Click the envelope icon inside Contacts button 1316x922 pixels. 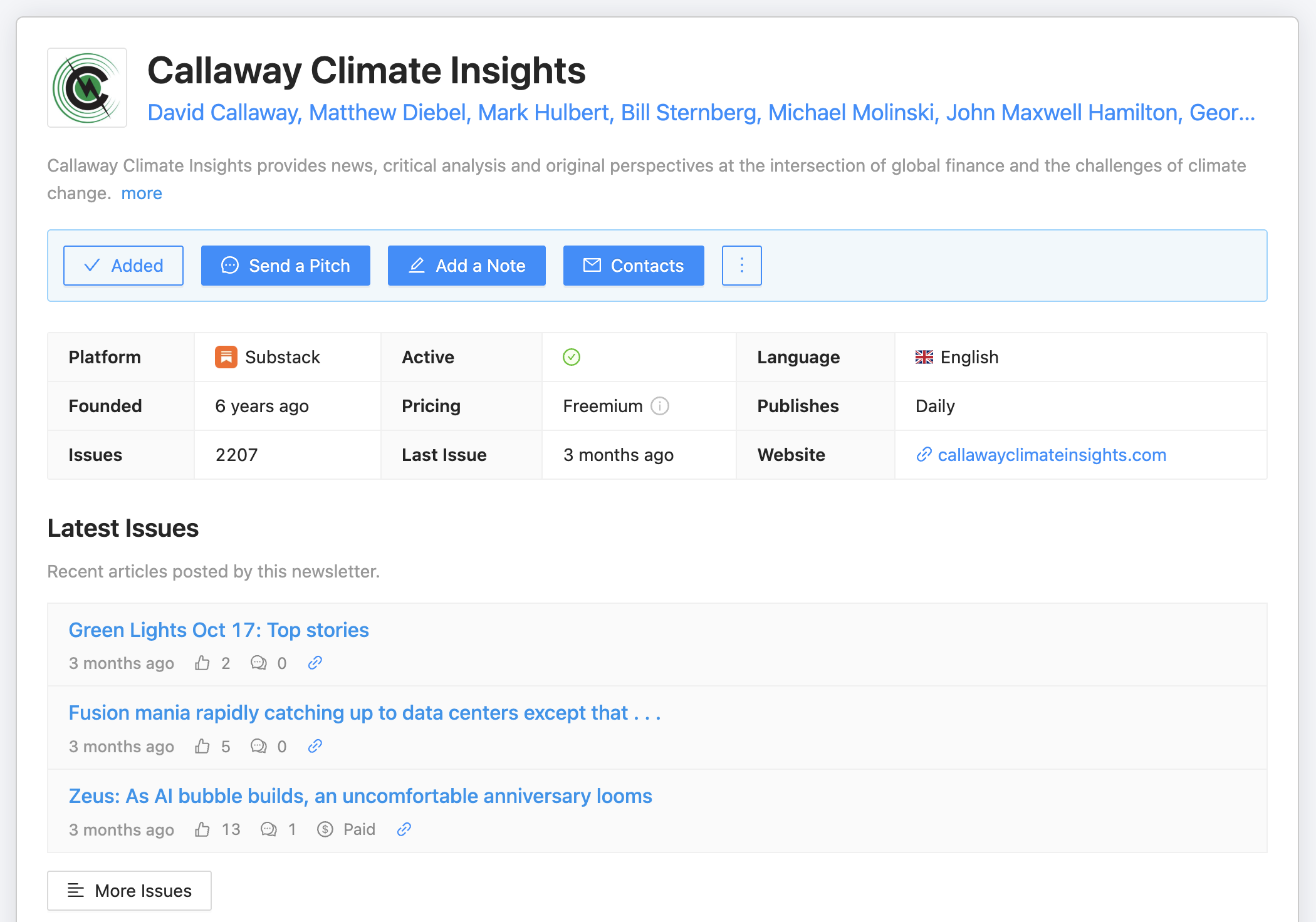click(x=592, y=265)
